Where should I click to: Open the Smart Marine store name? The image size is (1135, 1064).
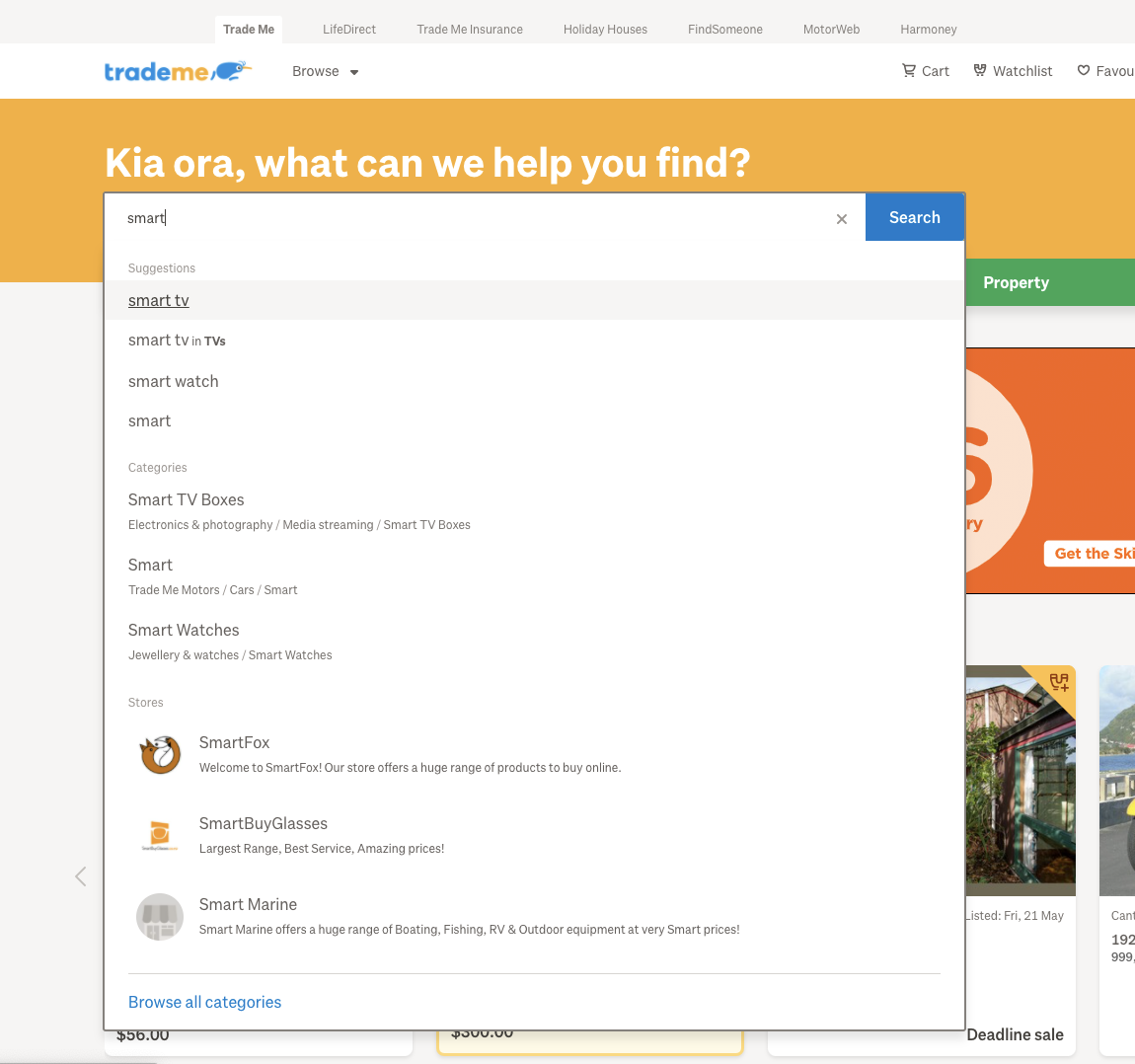click(248, 905)
